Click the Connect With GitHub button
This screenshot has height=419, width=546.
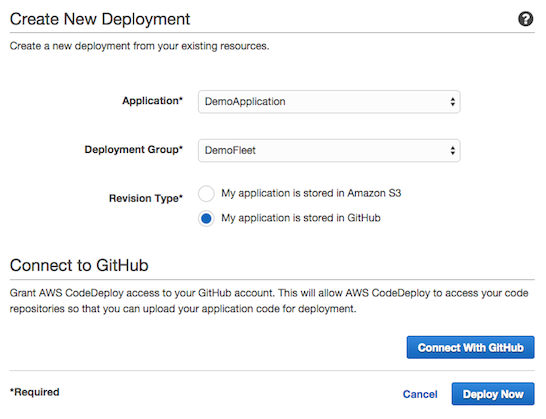tap(470, 347)
